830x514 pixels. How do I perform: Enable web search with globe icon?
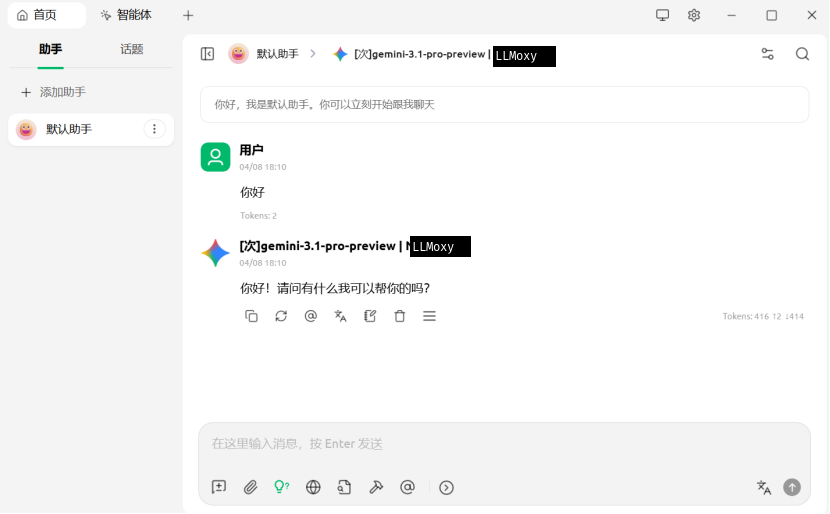[x=313, y=487]
